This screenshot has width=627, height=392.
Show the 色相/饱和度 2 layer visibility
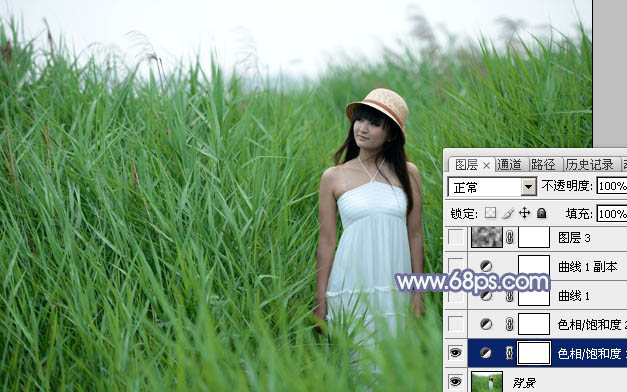click(x=455, y=324)
